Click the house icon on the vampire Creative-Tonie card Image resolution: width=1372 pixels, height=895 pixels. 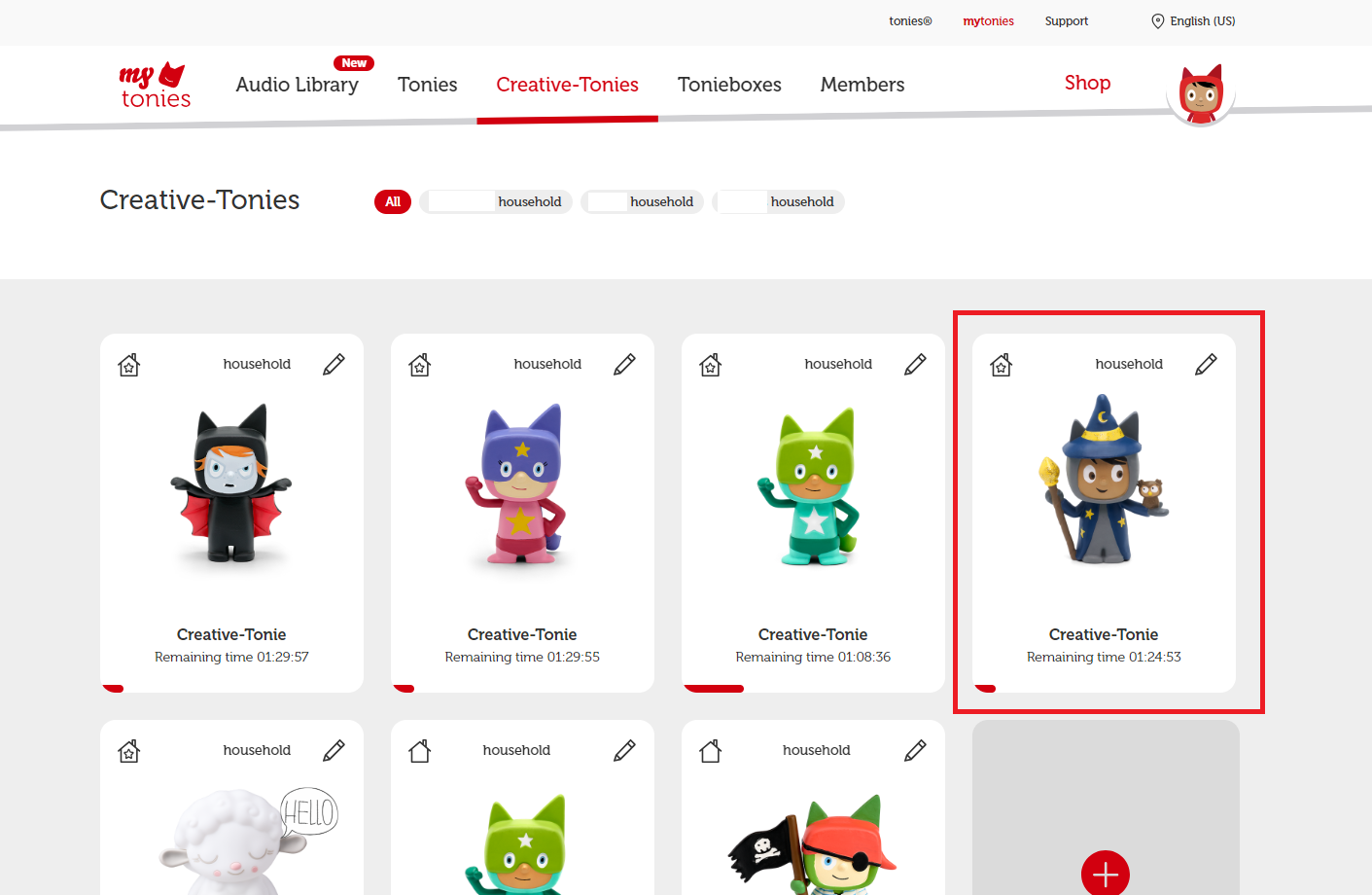[129, 365]
